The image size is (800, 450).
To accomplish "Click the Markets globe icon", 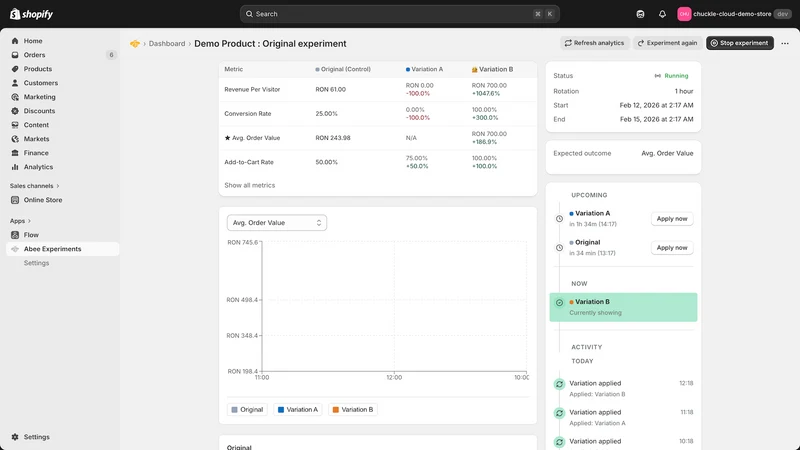I will 15,139.
